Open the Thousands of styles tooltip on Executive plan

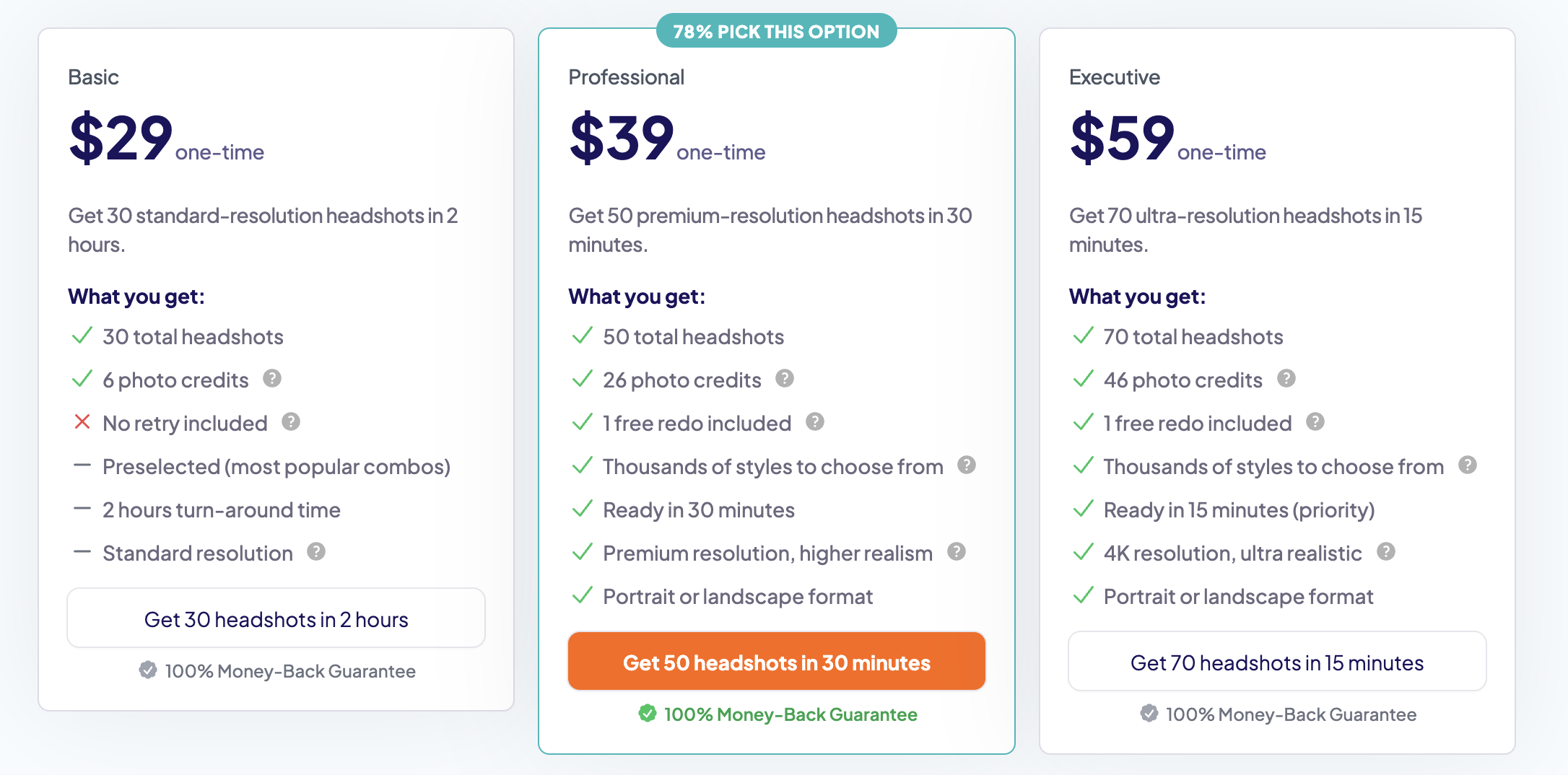(x=1467, y=465)
